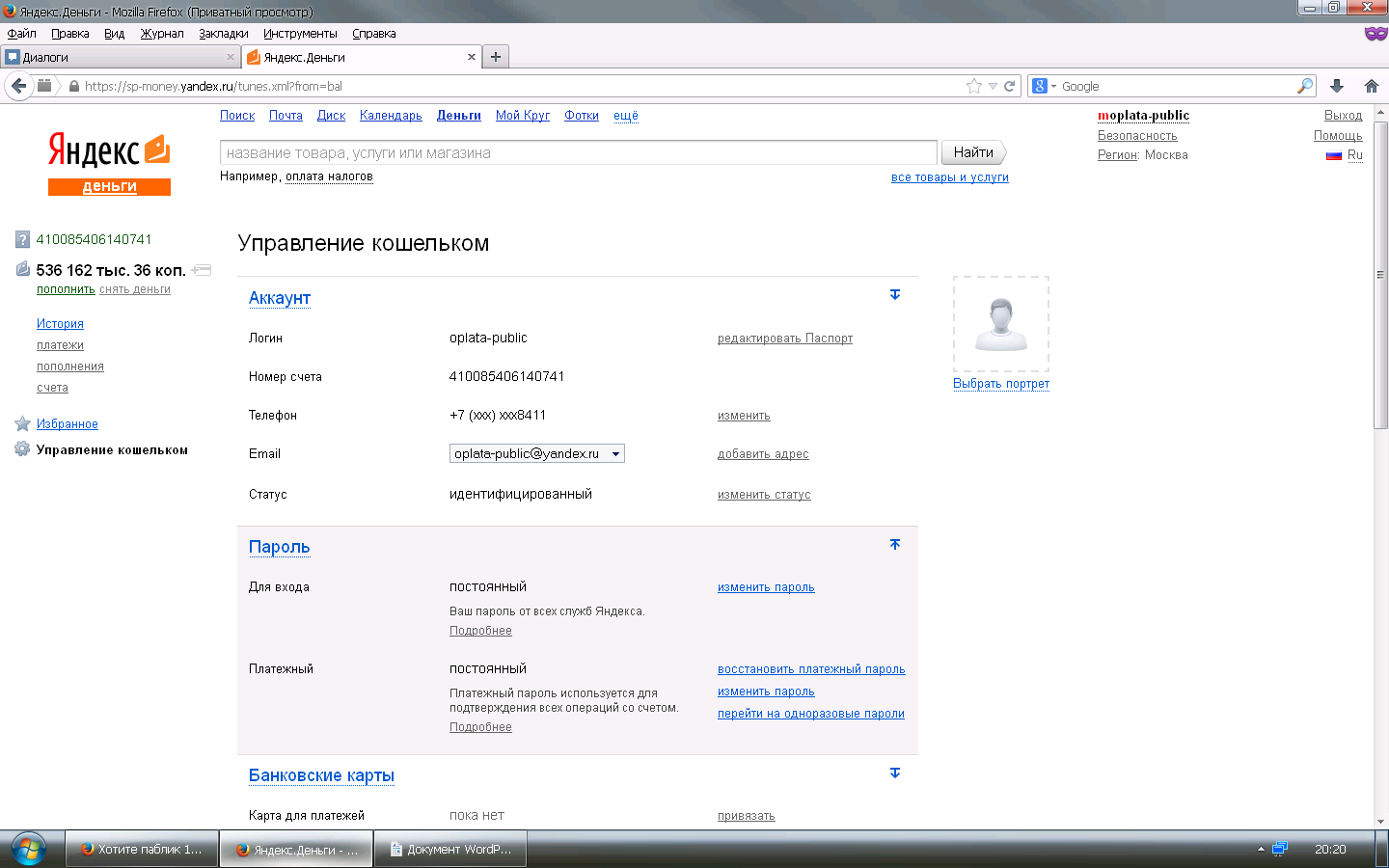Click the network icon in system tray
Screen dimensions: 1389x868
[x=1280, y=849]
